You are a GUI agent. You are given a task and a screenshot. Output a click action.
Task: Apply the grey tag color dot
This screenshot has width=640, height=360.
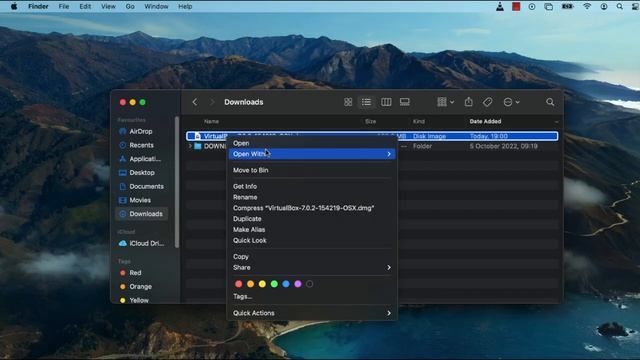pyautogui.click(x=310, y=284)
